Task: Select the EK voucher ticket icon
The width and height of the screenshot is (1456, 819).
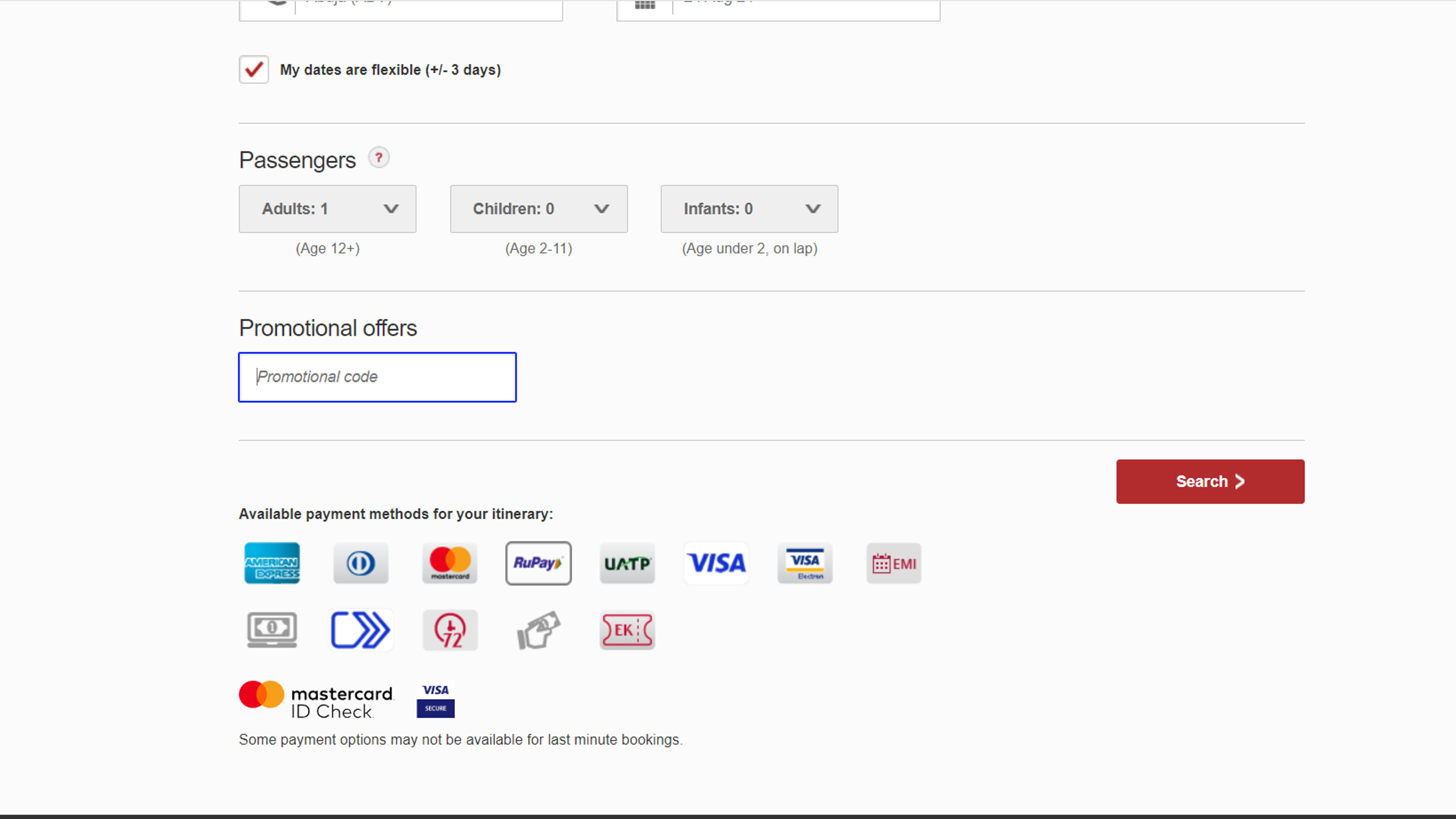Action: coord(628,630)
